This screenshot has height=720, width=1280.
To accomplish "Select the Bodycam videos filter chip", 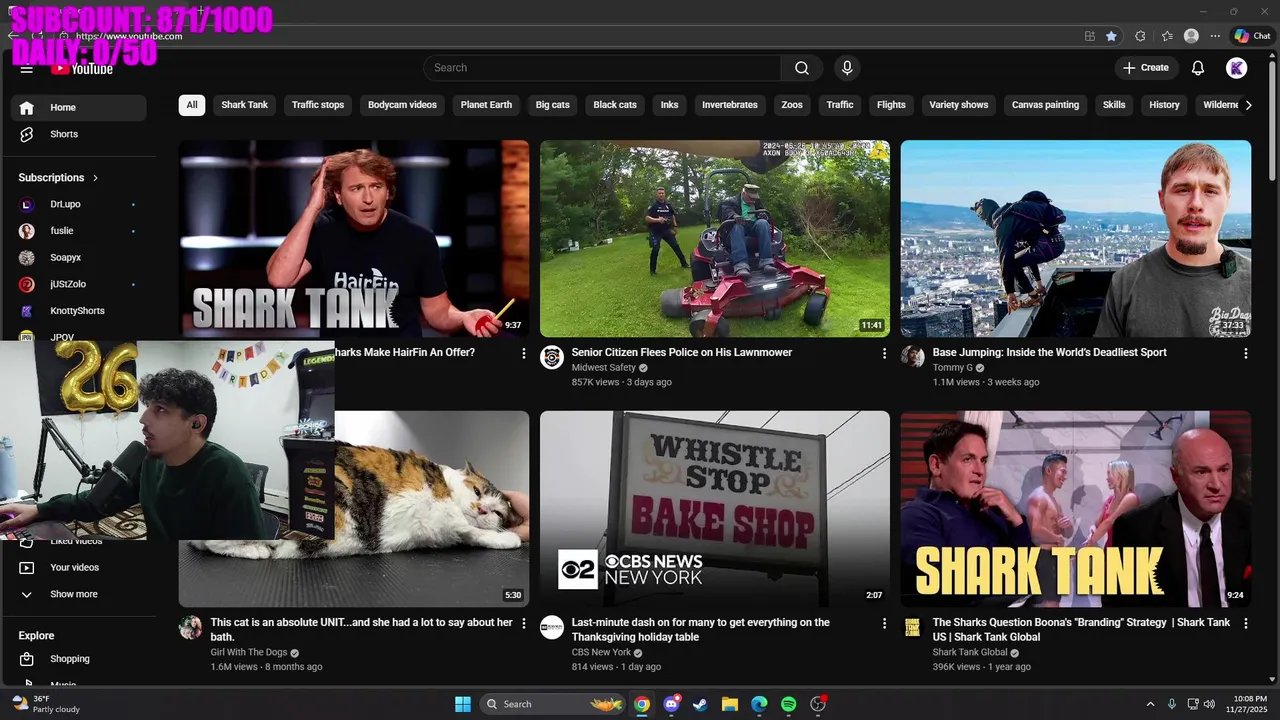I will pyautogui.click(x=402, y=105).
